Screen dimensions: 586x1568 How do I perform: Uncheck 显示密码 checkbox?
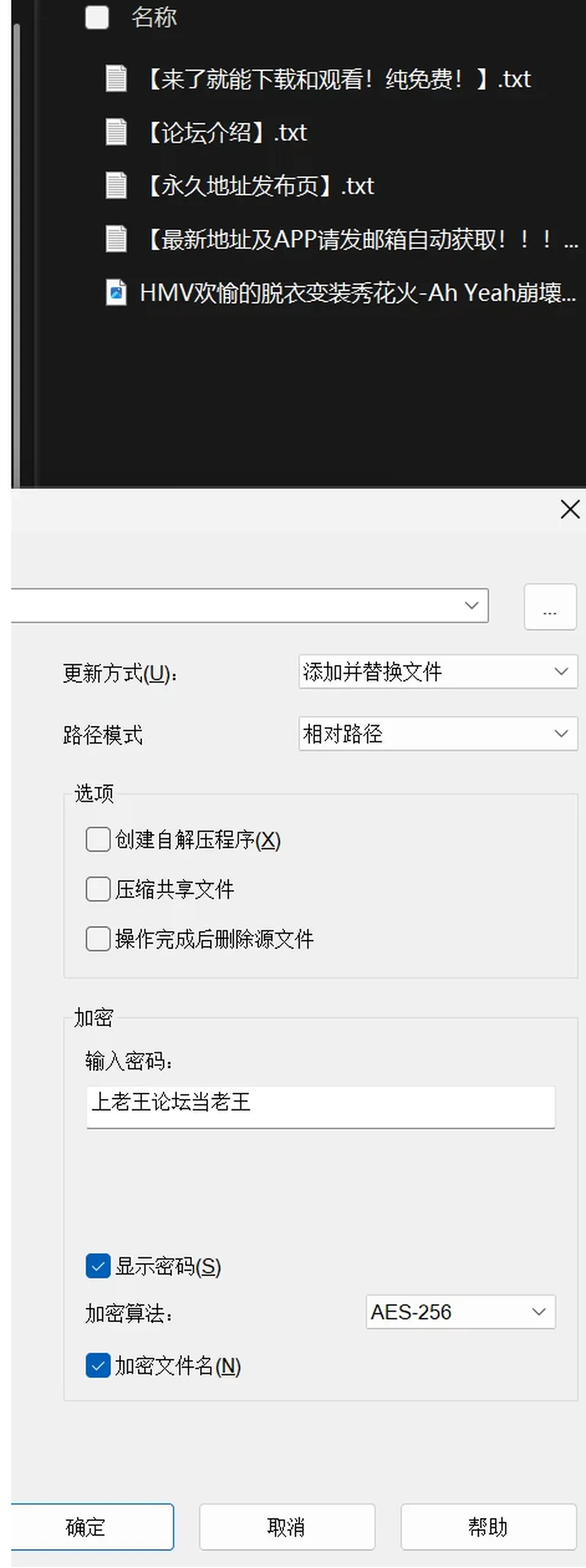(x=98, y=1267)
